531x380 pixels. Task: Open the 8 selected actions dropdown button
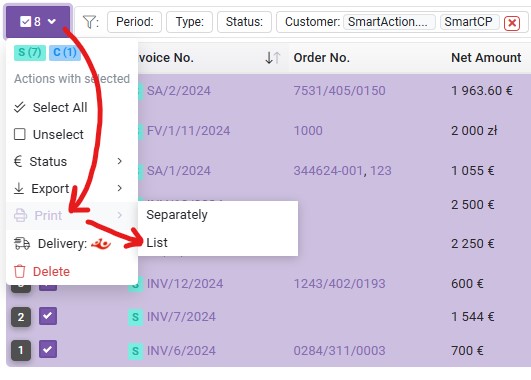(38, 22)
